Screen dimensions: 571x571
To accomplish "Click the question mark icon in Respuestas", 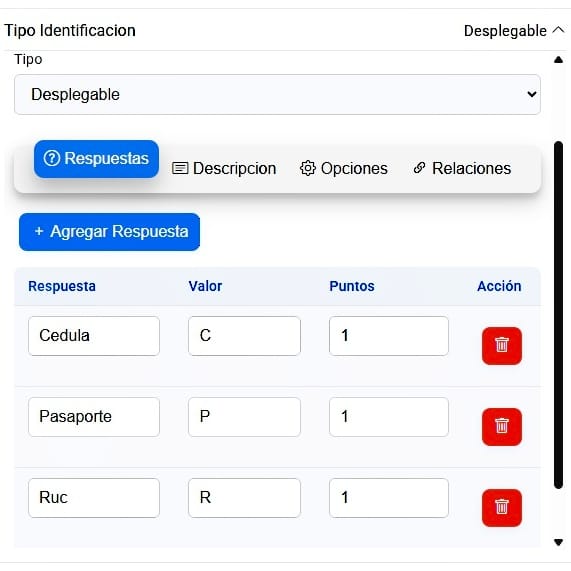I will pos(52,158).
